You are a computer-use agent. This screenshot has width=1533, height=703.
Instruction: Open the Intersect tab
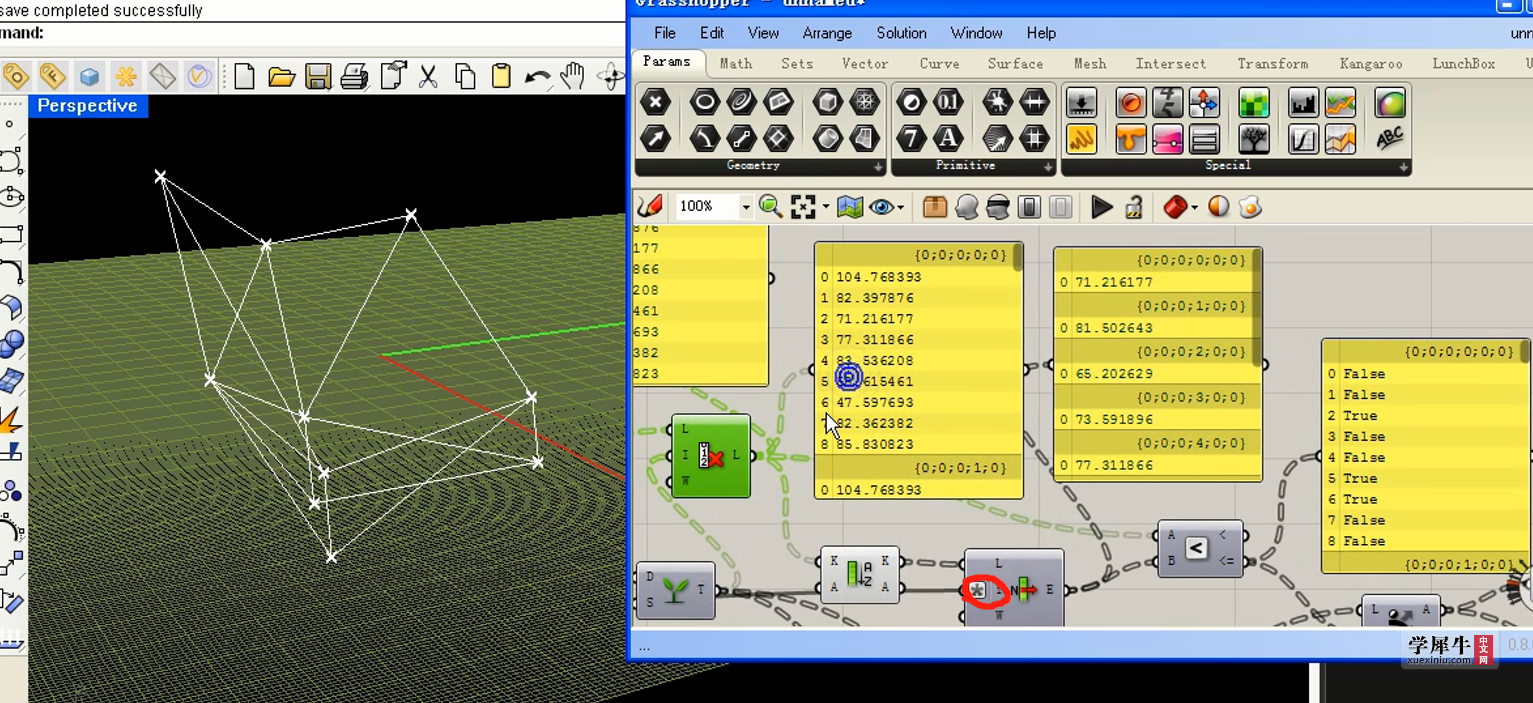pyautogui.click(x=1171, y=63)
